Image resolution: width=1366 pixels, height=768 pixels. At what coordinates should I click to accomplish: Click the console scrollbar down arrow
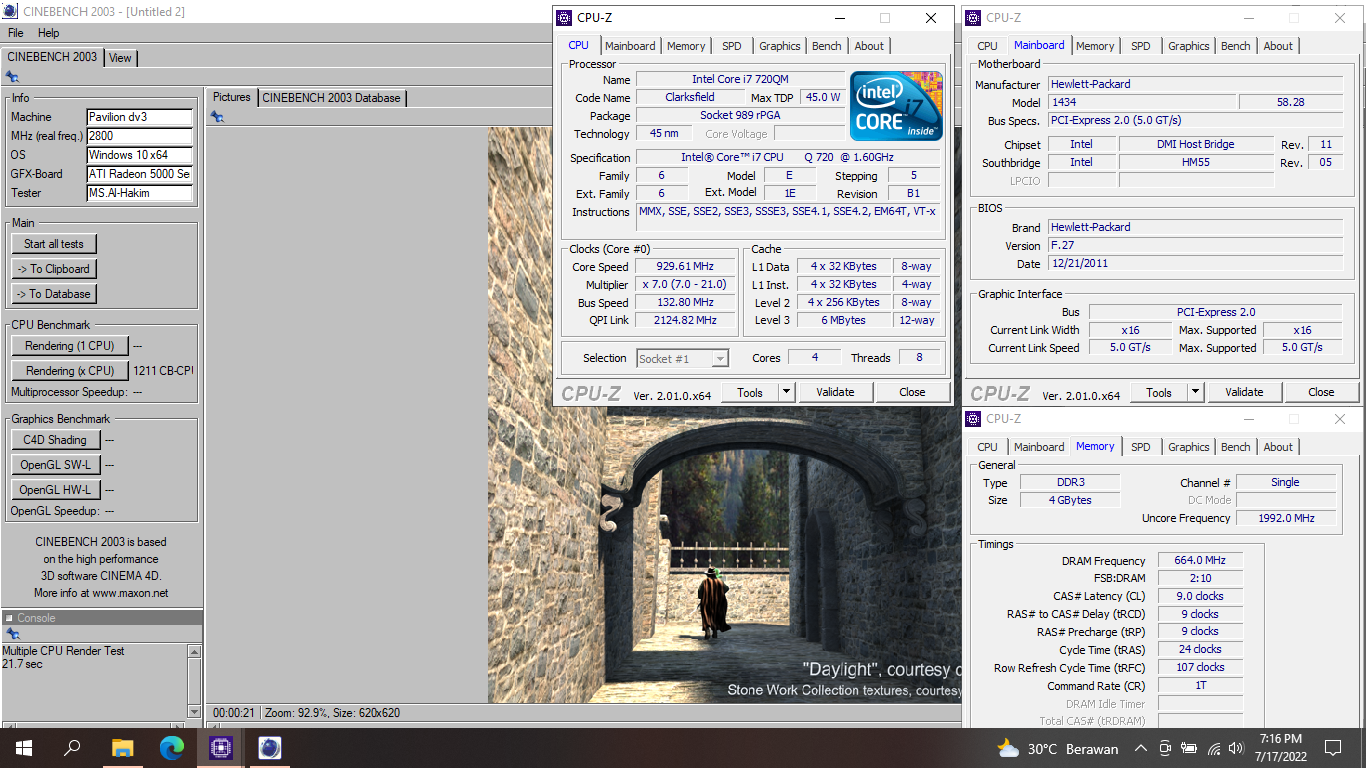click(194, 711)
